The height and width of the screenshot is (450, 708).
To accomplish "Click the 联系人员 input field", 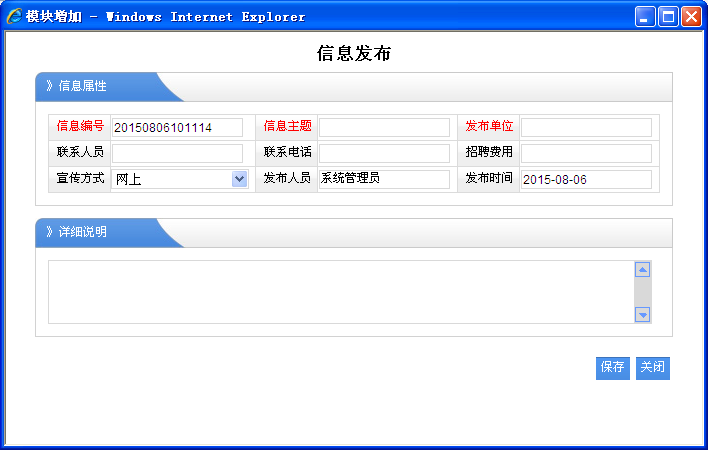I will coord(177,153).
